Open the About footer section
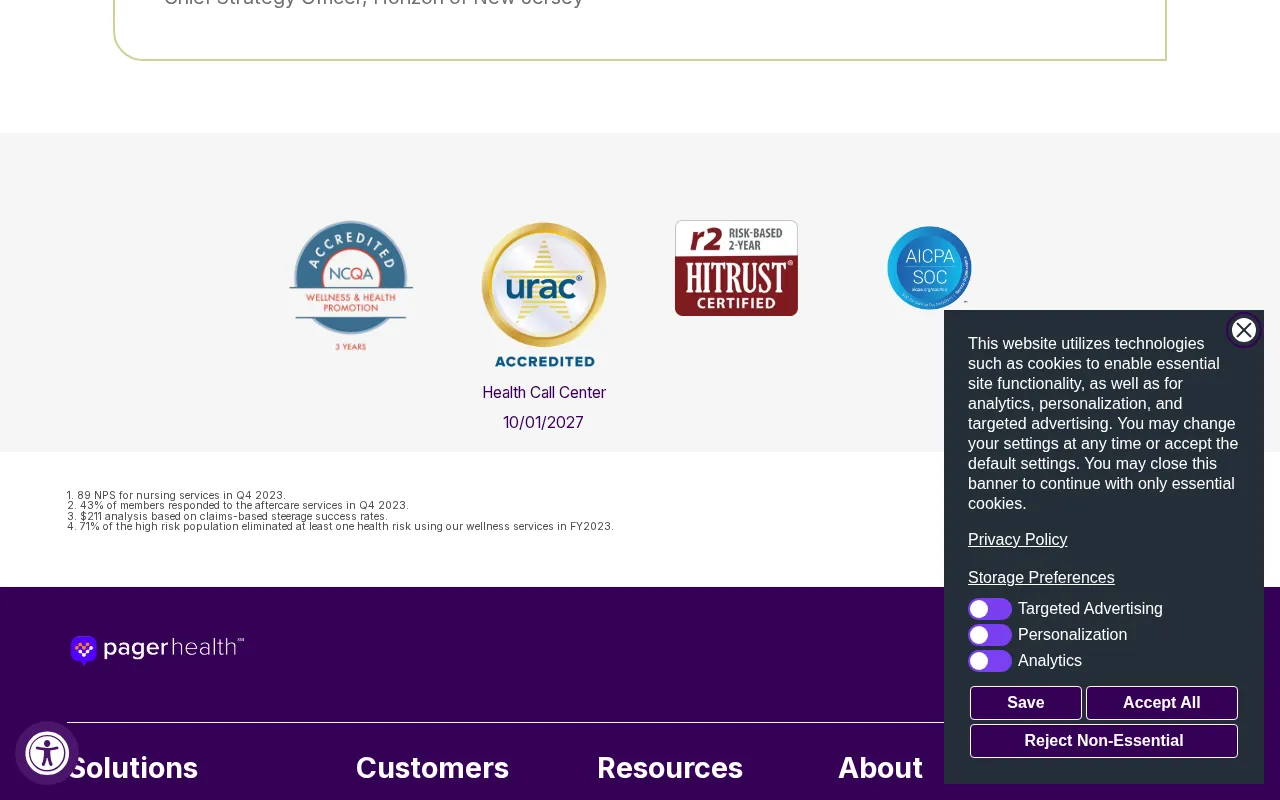Screen dimensions: 1280x800 click(x=881, y=768)
